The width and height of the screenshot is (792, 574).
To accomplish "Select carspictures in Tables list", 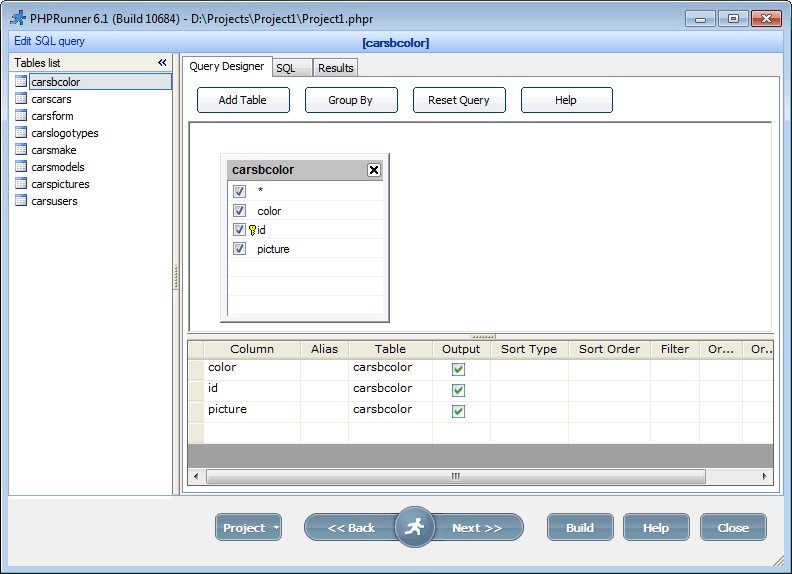I will (60, 184).
